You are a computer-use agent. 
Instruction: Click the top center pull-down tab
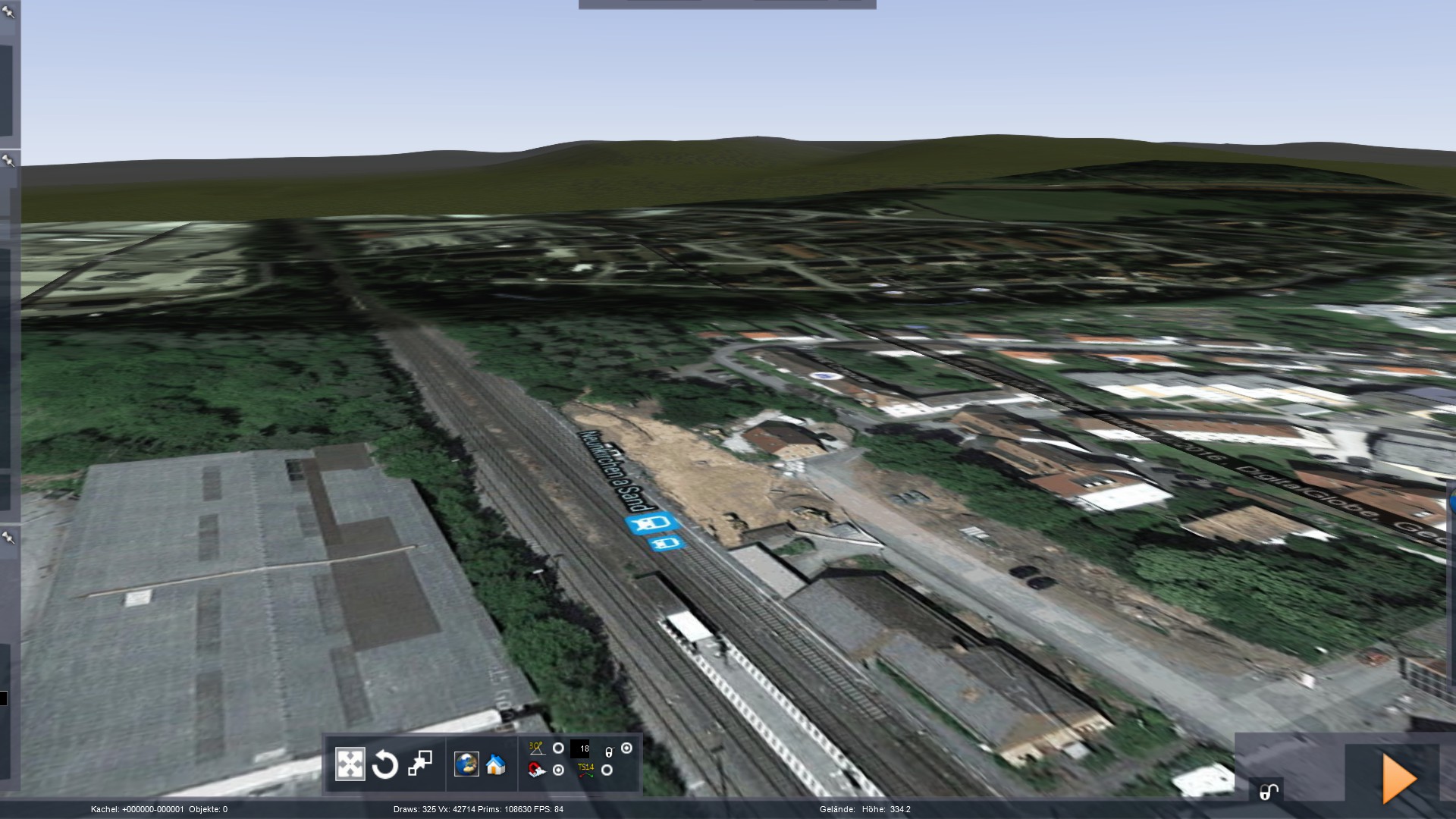(x=726, y=5)
